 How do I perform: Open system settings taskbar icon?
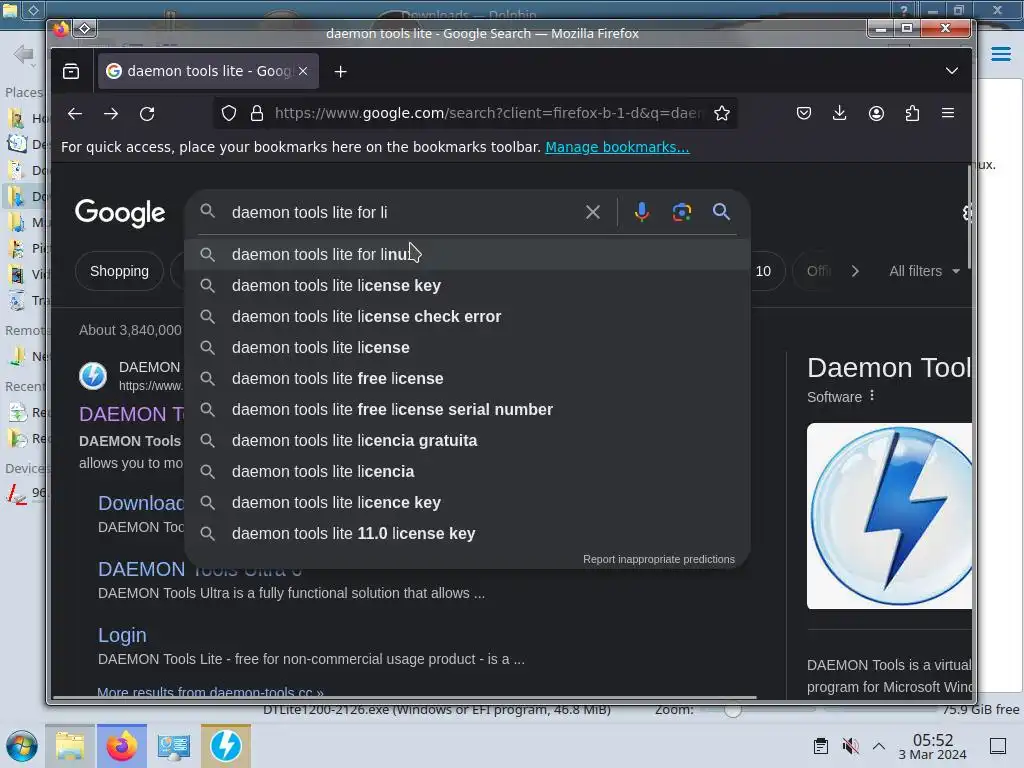click(x=174, y=746)
